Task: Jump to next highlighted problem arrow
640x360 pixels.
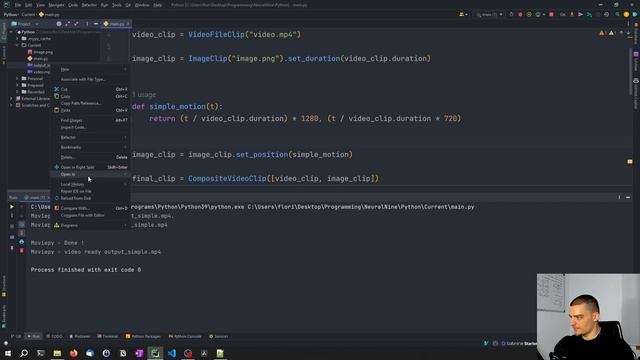Action: click(x=628, y=33)
